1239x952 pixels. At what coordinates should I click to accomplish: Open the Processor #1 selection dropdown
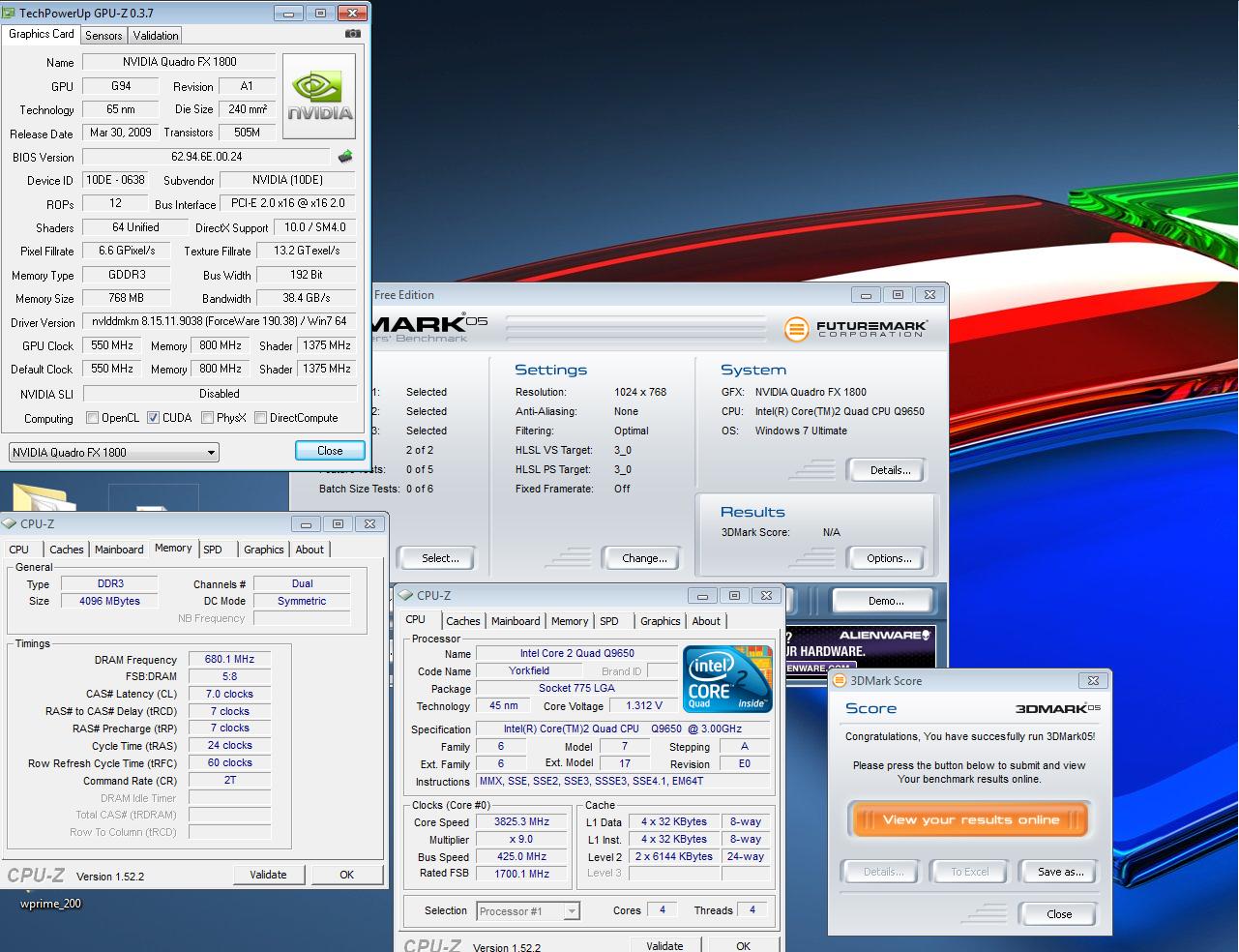coord(528,911)
